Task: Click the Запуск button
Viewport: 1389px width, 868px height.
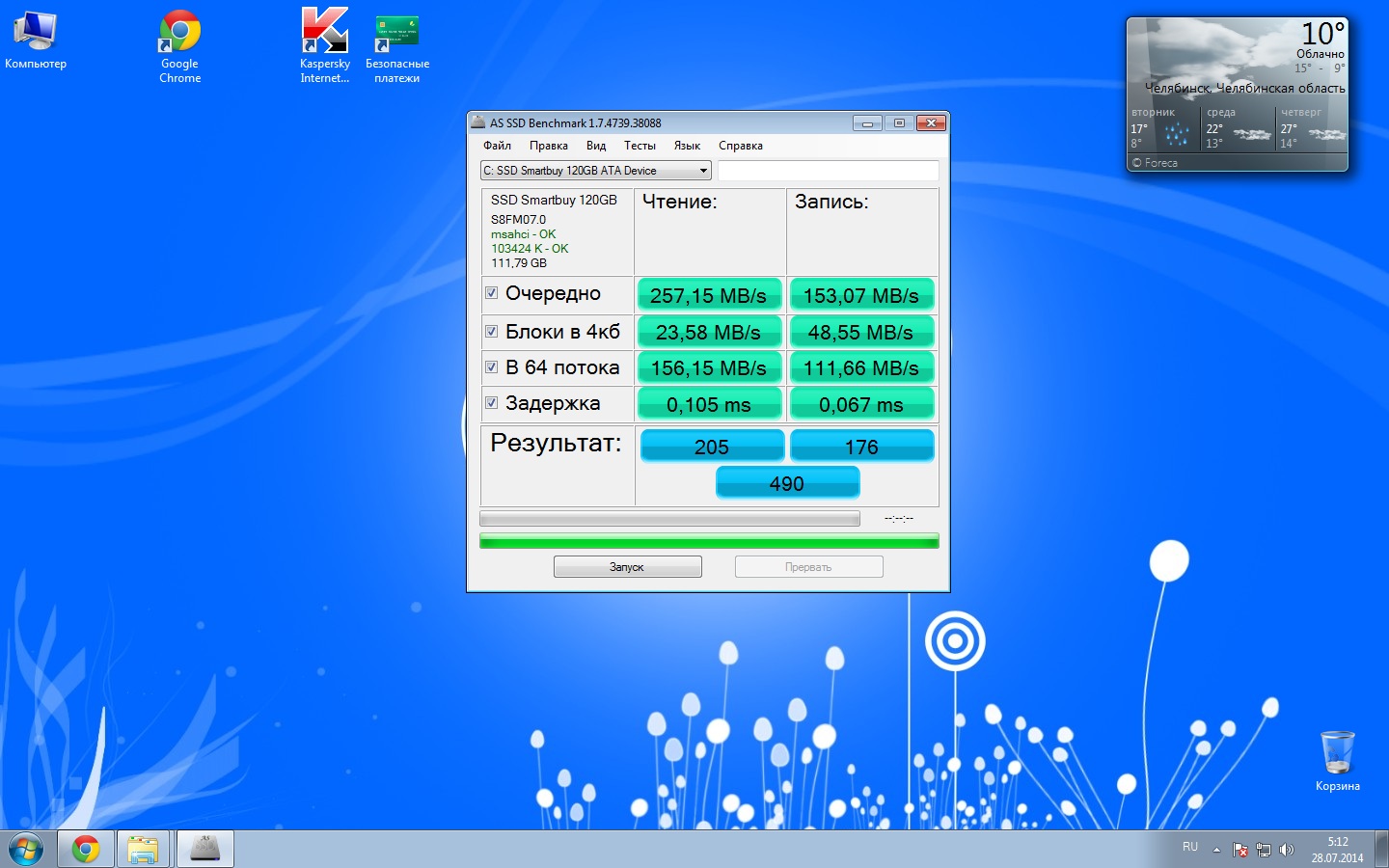Action: point(627,567)
